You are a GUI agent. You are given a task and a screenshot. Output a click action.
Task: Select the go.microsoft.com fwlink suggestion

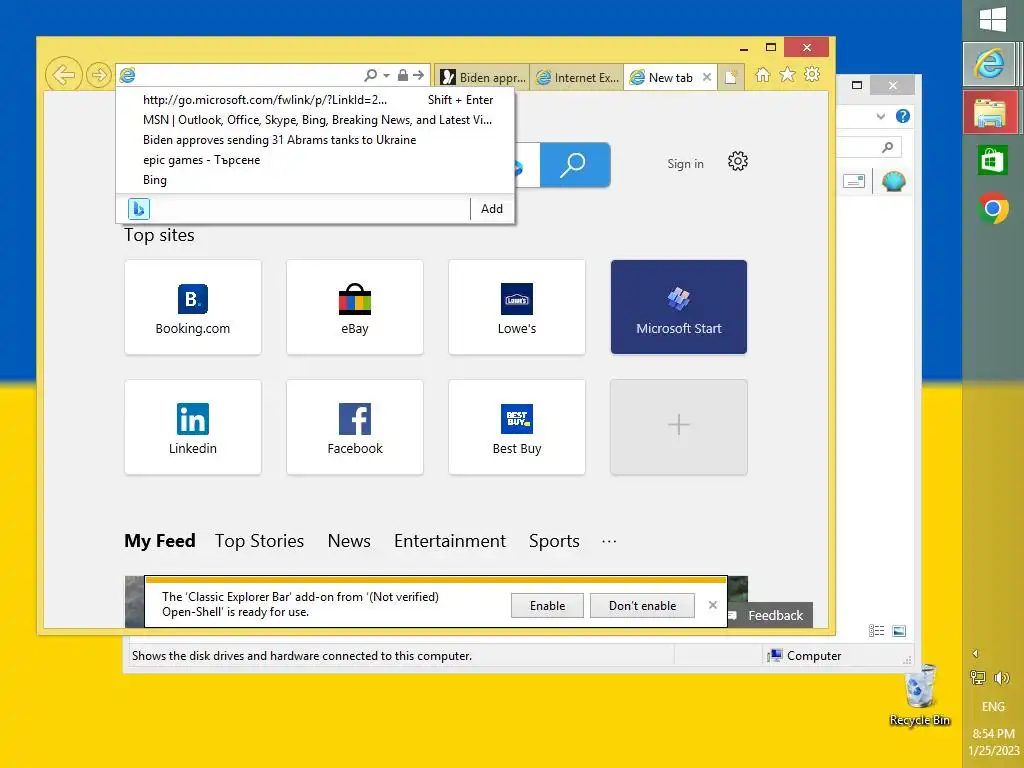[x=315, y=100]
